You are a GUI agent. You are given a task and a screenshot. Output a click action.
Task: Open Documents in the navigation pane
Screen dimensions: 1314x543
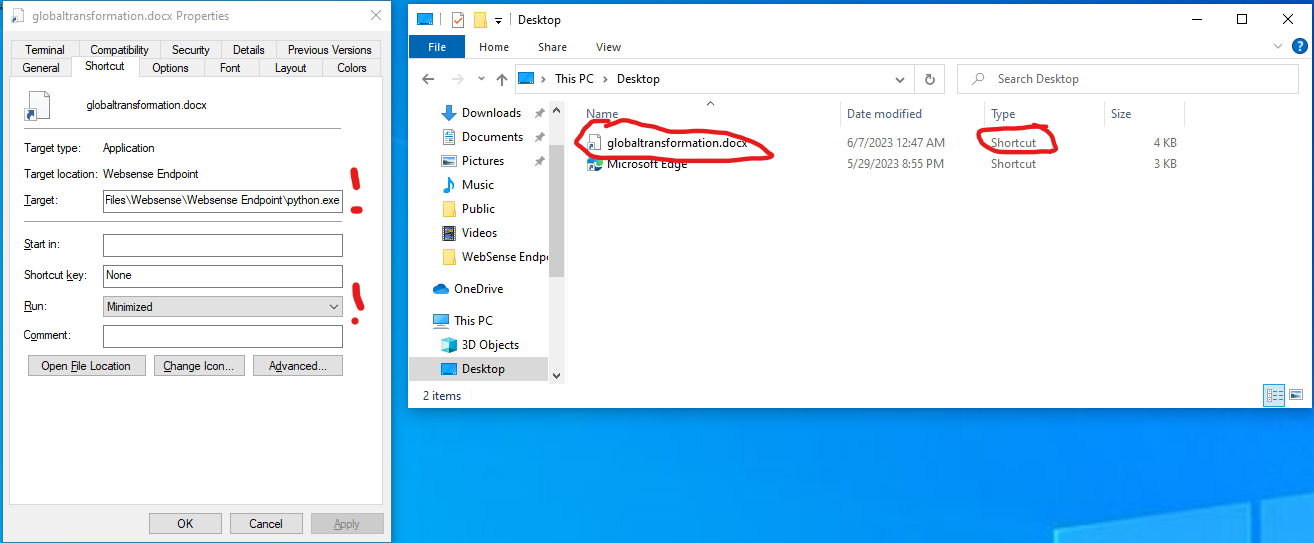(x=492, y=137)
